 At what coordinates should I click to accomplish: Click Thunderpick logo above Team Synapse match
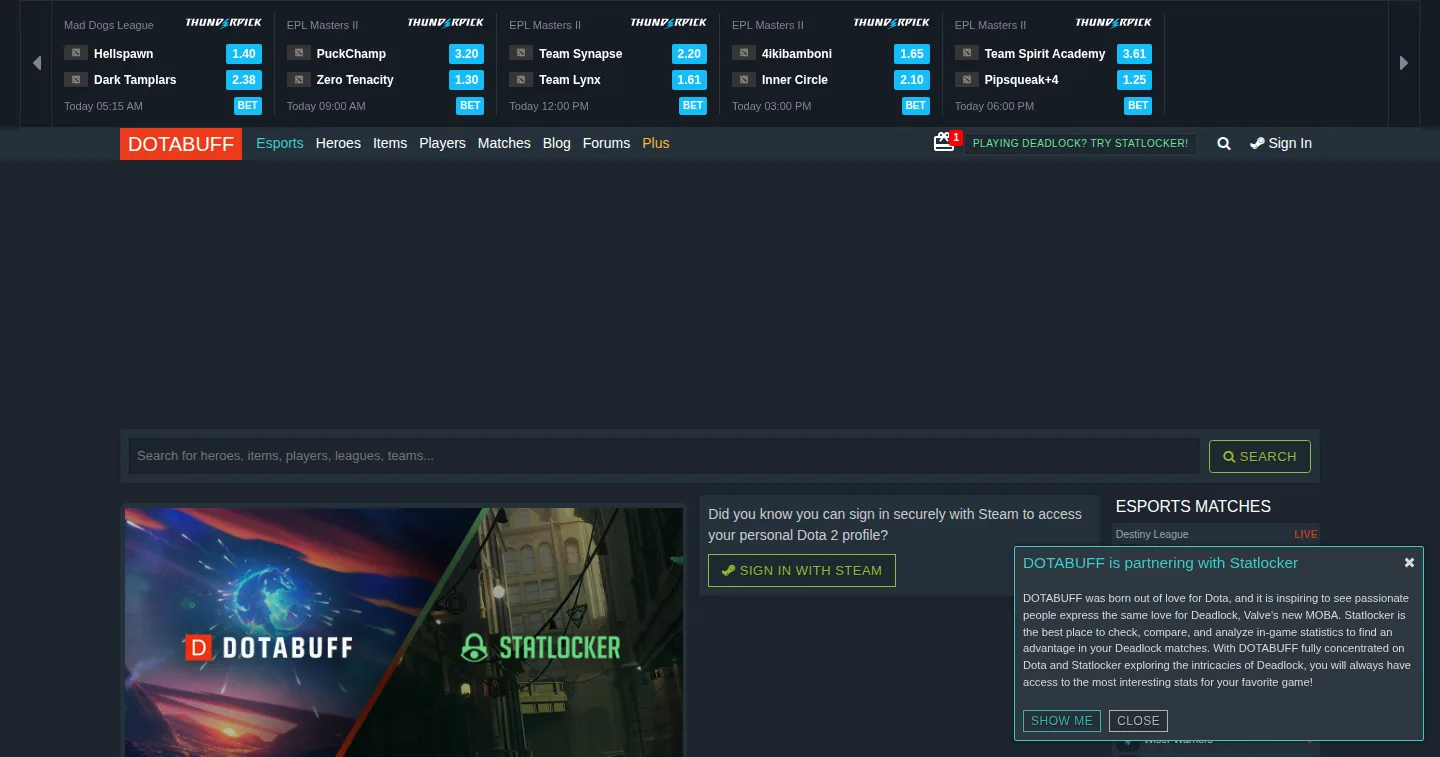tap(669, 22)
